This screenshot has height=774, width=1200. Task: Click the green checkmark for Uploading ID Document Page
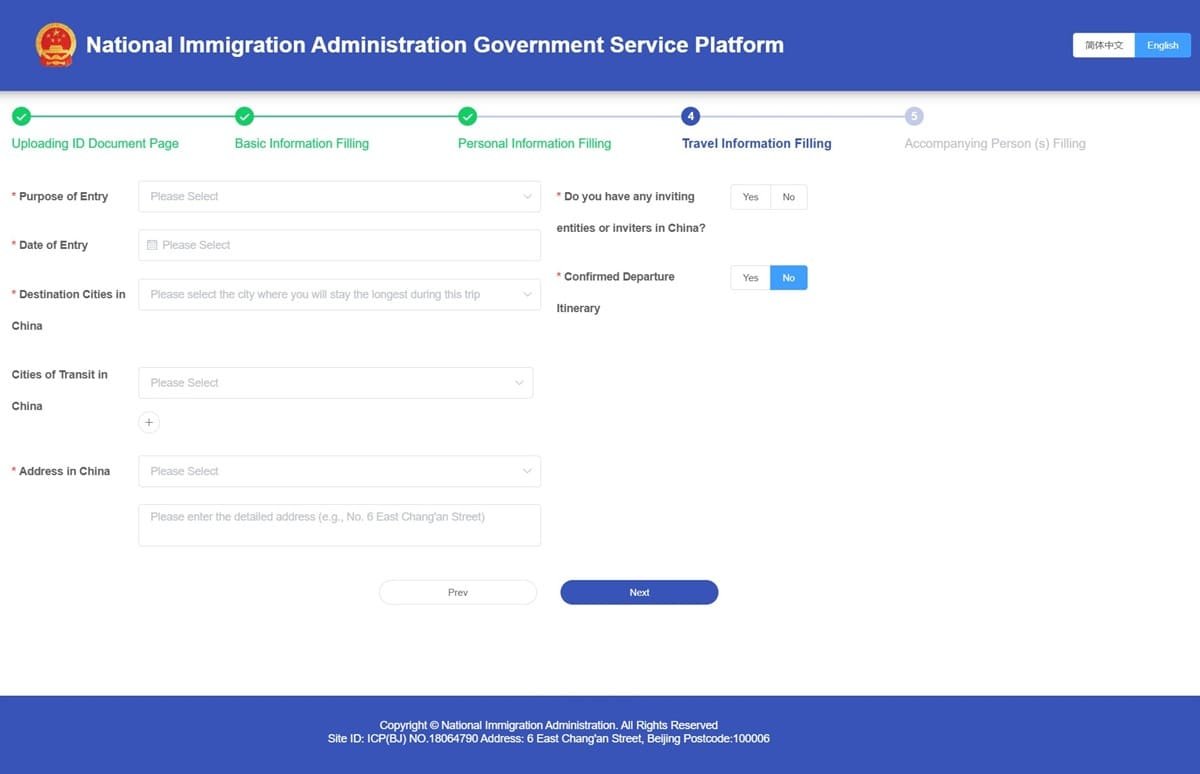click(x=22, y=115)
